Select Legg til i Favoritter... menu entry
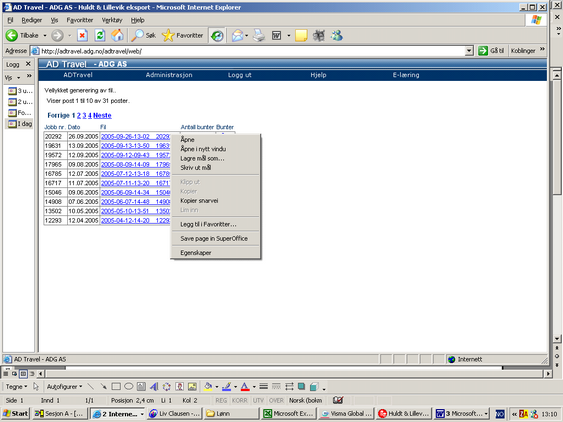 pos(215,224)
